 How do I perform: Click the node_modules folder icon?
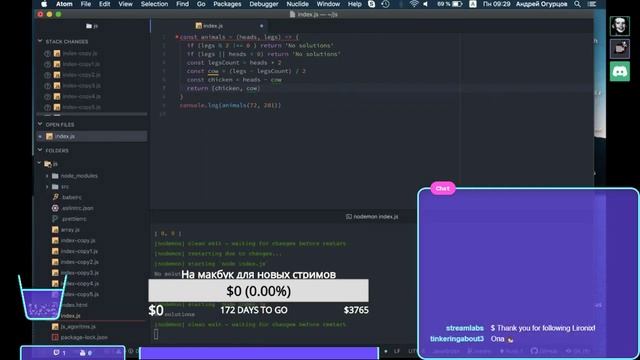pos(56,176)
